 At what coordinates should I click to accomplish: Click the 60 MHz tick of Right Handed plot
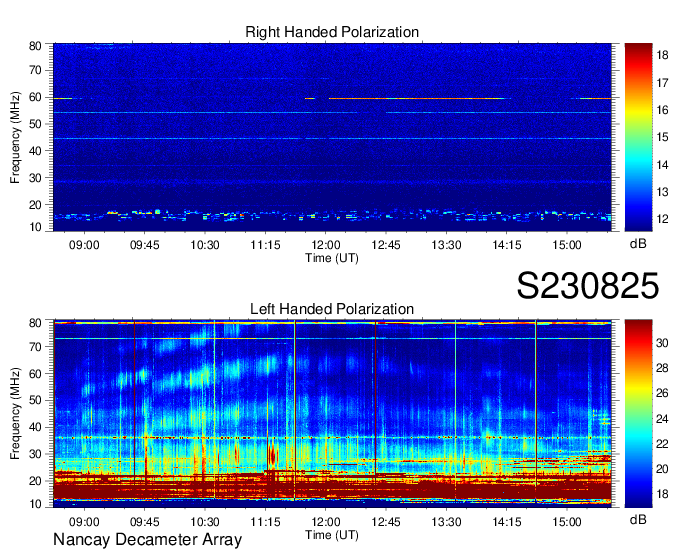pos(35,97)
